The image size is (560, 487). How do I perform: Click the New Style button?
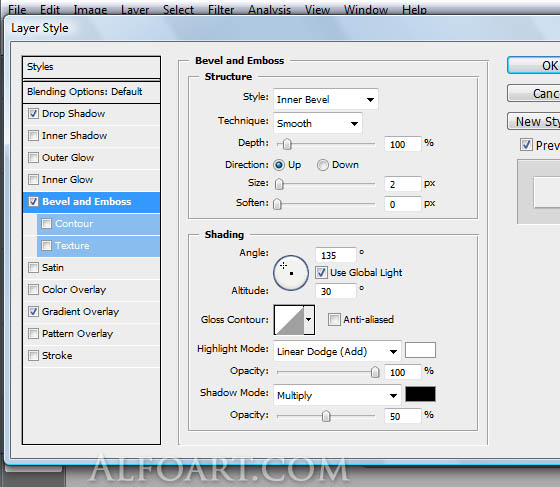pyautogui.click(x=534, y=121)
